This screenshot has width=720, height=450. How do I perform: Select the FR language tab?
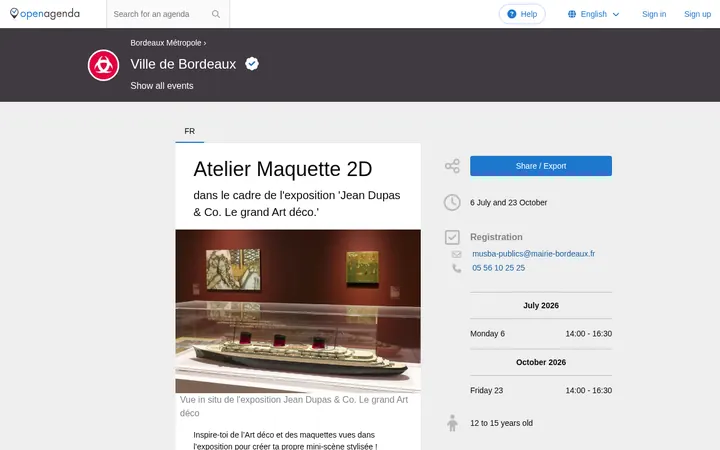[190, 131]
